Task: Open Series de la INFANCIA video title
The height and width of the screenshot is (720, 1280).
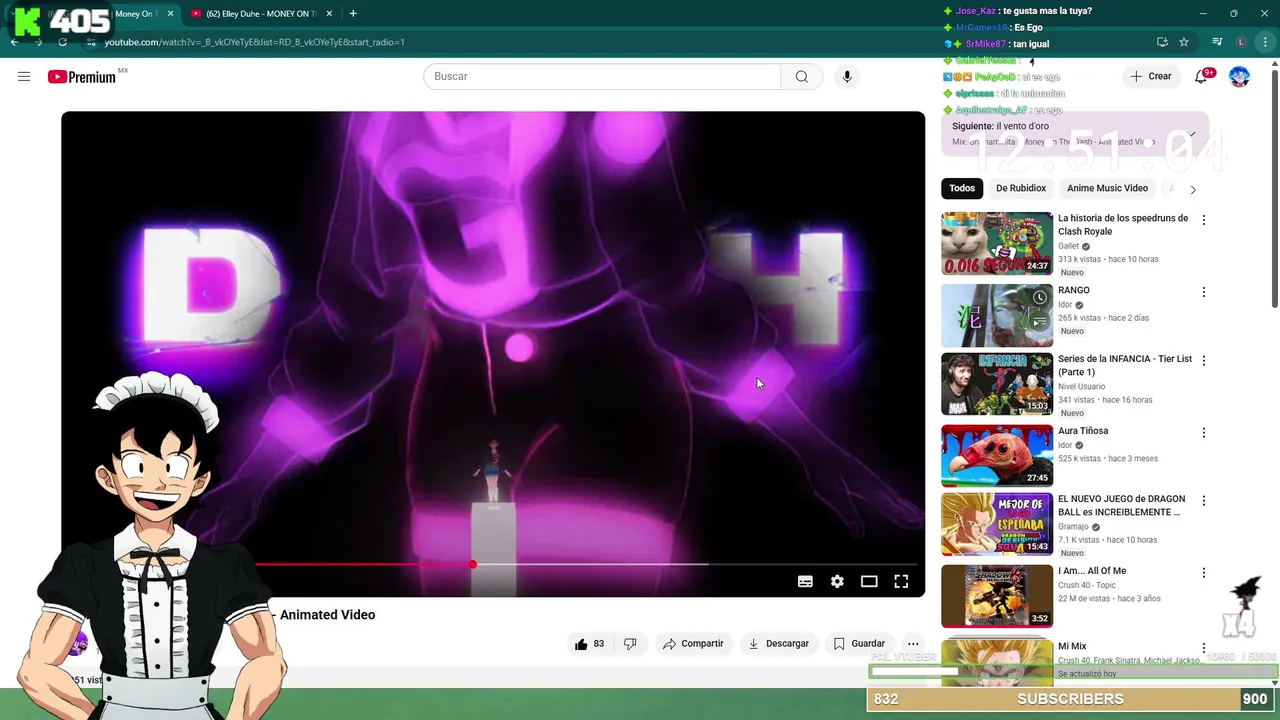Action: click(x=1125, y=365)
